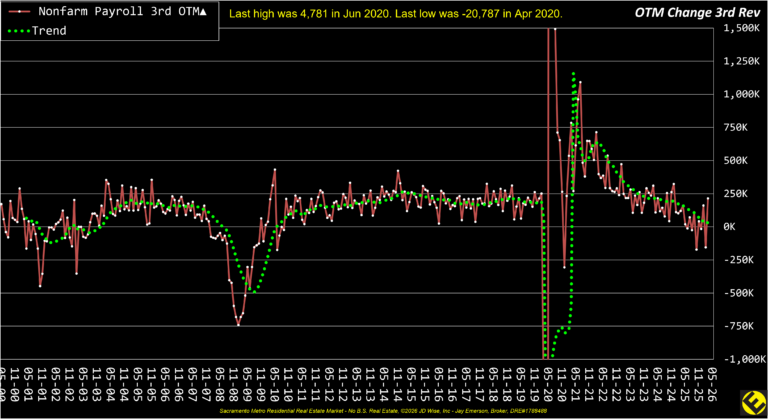Click the -1,000K y-axis label
The height and width of the screenshot is (419, 768).
point(744,359)
